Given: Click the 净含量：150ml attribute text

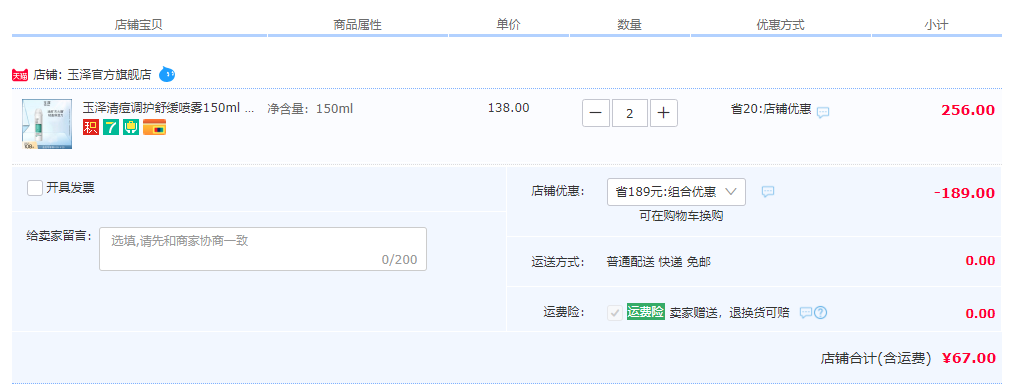Looking at the screenshot, I should [310, 108].
